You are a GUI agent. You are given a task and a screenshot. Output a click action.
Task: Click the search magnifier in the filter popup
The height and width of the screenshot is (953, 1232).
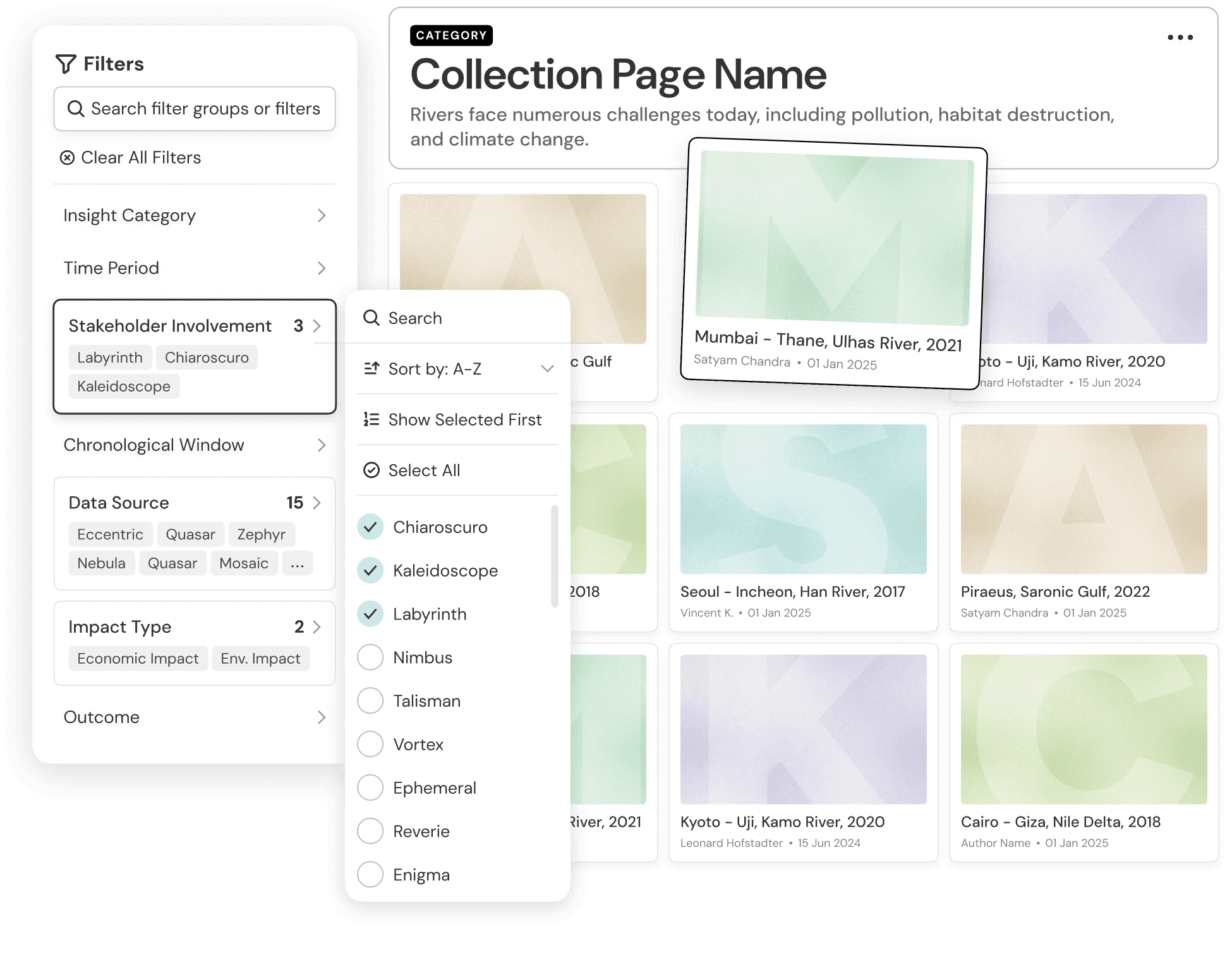point(371,318)
